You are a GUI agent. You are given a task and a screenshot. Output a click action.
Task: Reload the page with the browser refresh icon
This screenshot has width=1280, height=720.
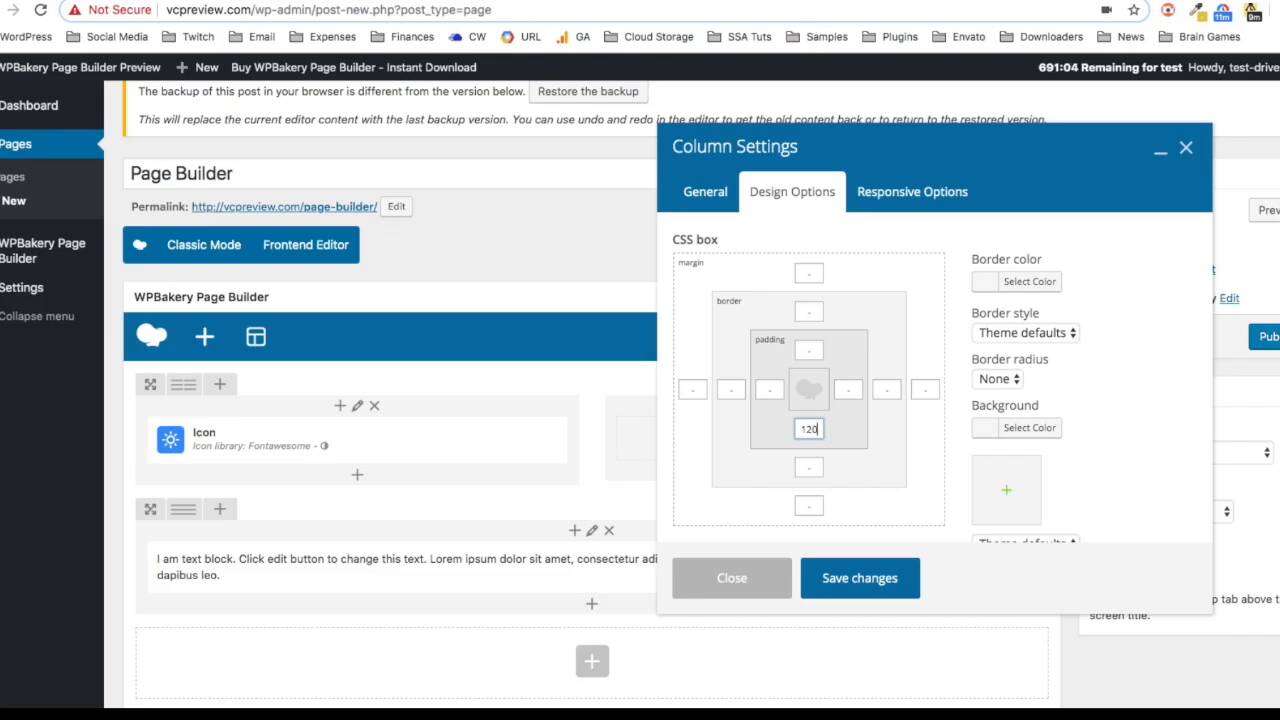coord(40,10)
